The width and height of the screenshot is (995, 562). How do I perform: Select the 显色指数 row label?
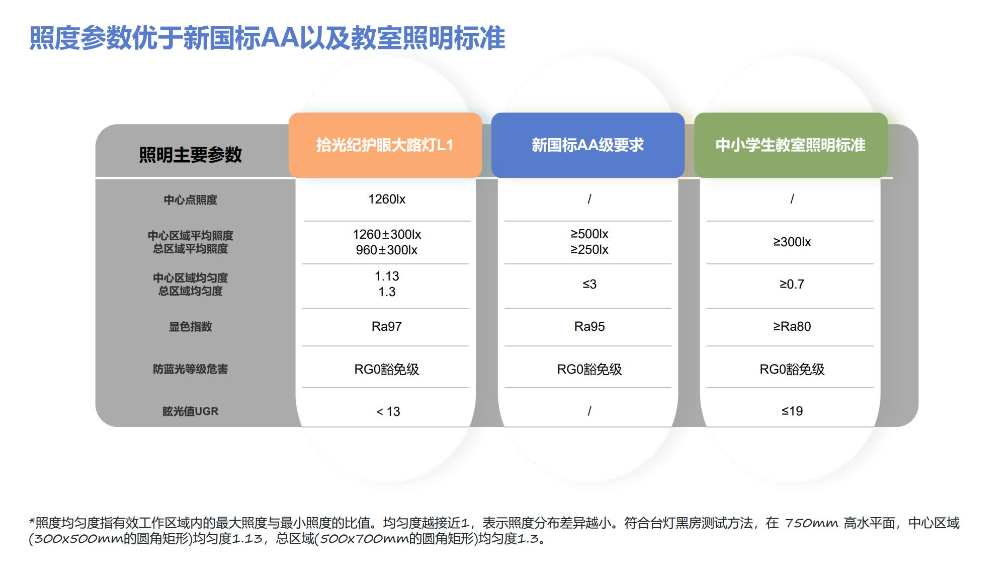190,327
